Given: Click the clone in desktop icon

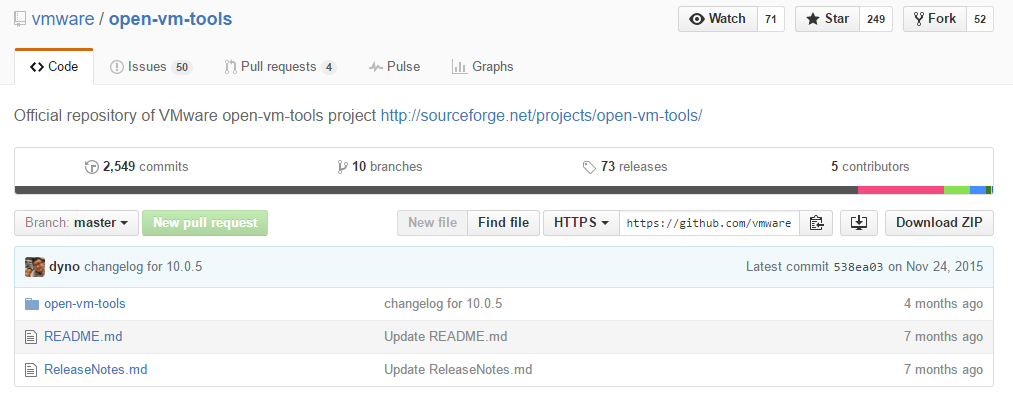Looking at the screenshot, I should [859, 223].
